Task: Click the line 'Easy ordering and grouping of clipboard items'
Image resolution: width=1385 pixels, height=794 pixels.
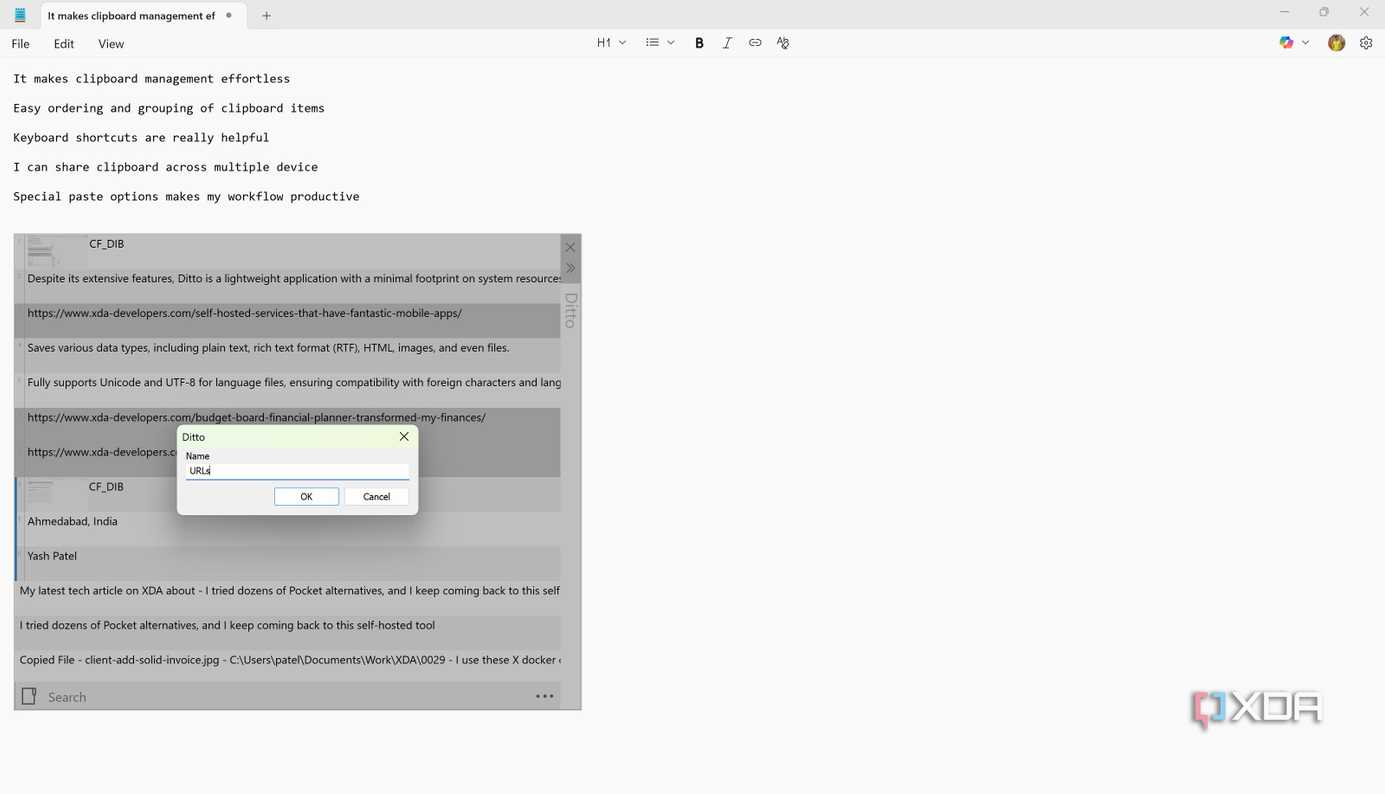Action: (169, 108)
